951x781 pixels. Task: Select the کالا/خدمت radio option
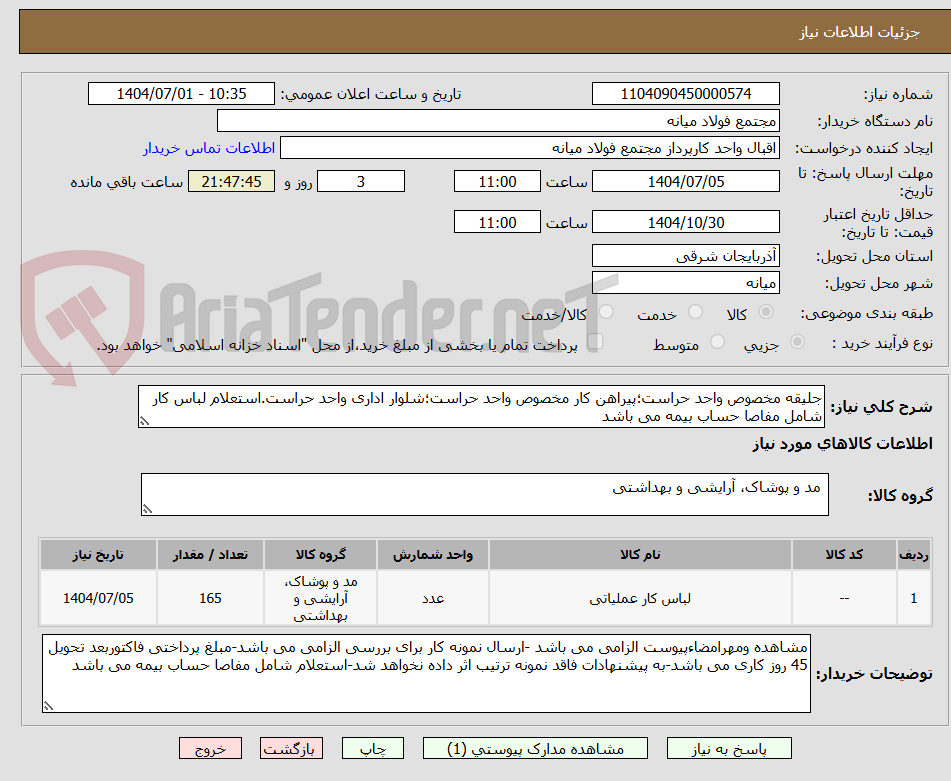(x=605, y=312)
